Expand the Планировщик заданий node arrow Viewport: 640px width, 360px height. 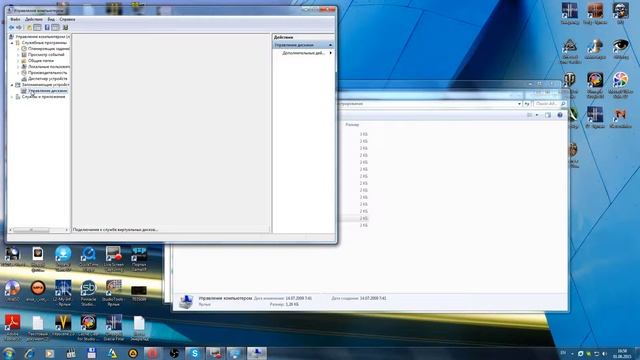[18, 49]
